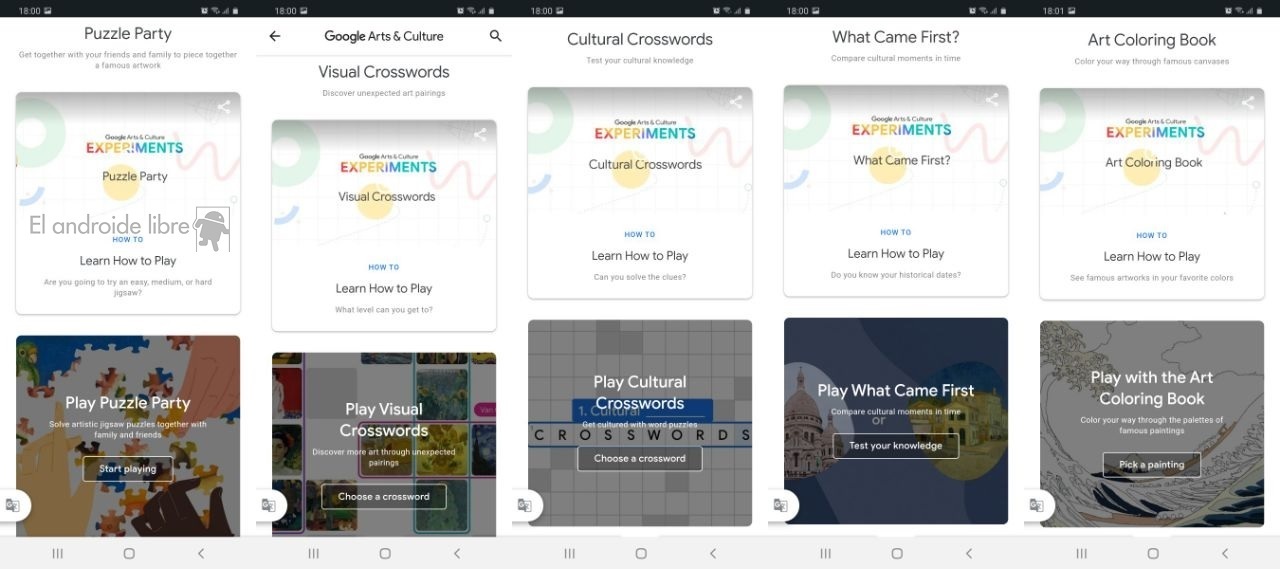Tap the share icon on Cultural Crosswords card
Screen dimensions: 1280x569
736,102
